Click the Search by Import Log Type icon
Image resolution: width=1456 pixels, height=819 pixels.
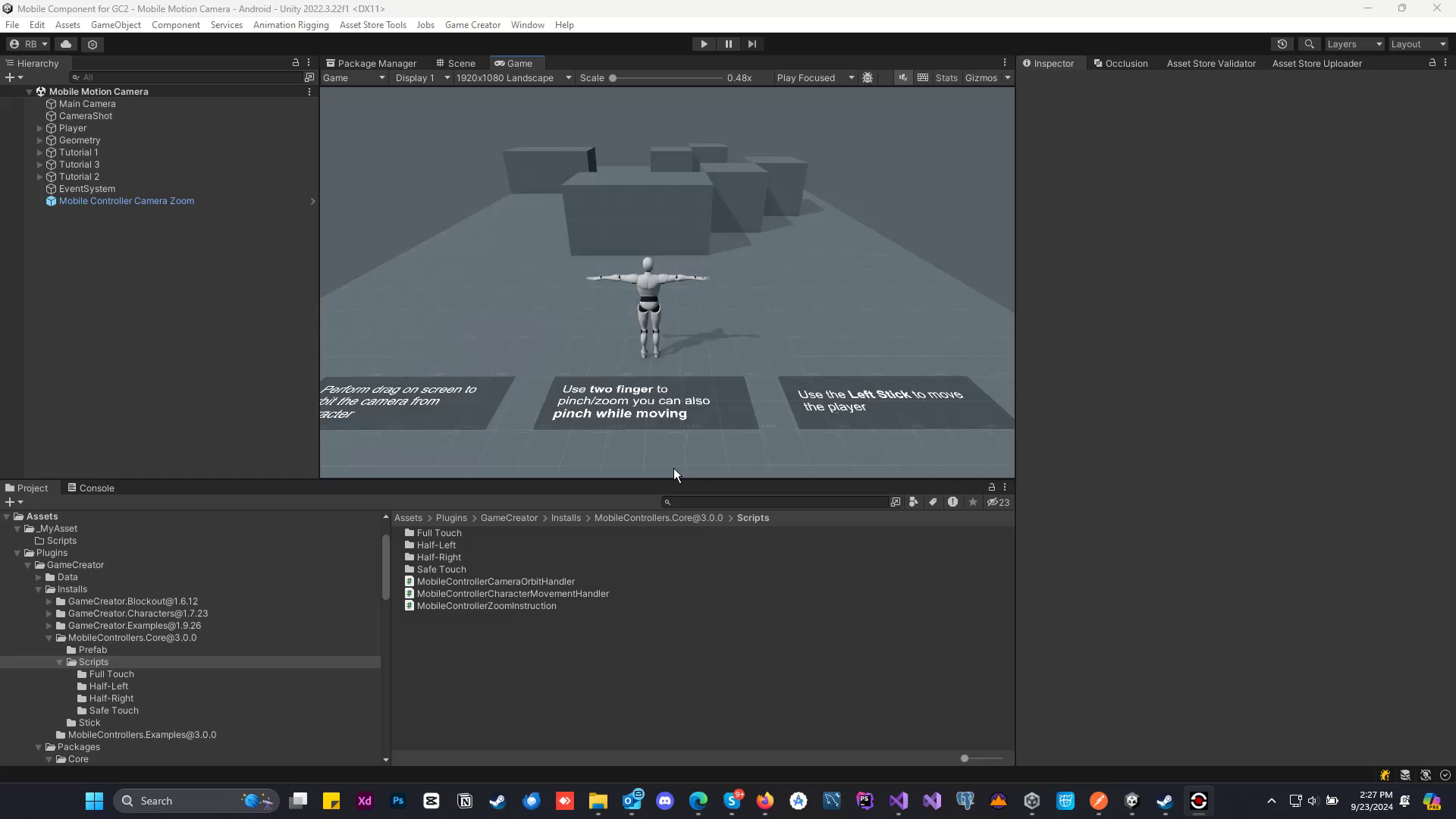[x=952, y=502]
